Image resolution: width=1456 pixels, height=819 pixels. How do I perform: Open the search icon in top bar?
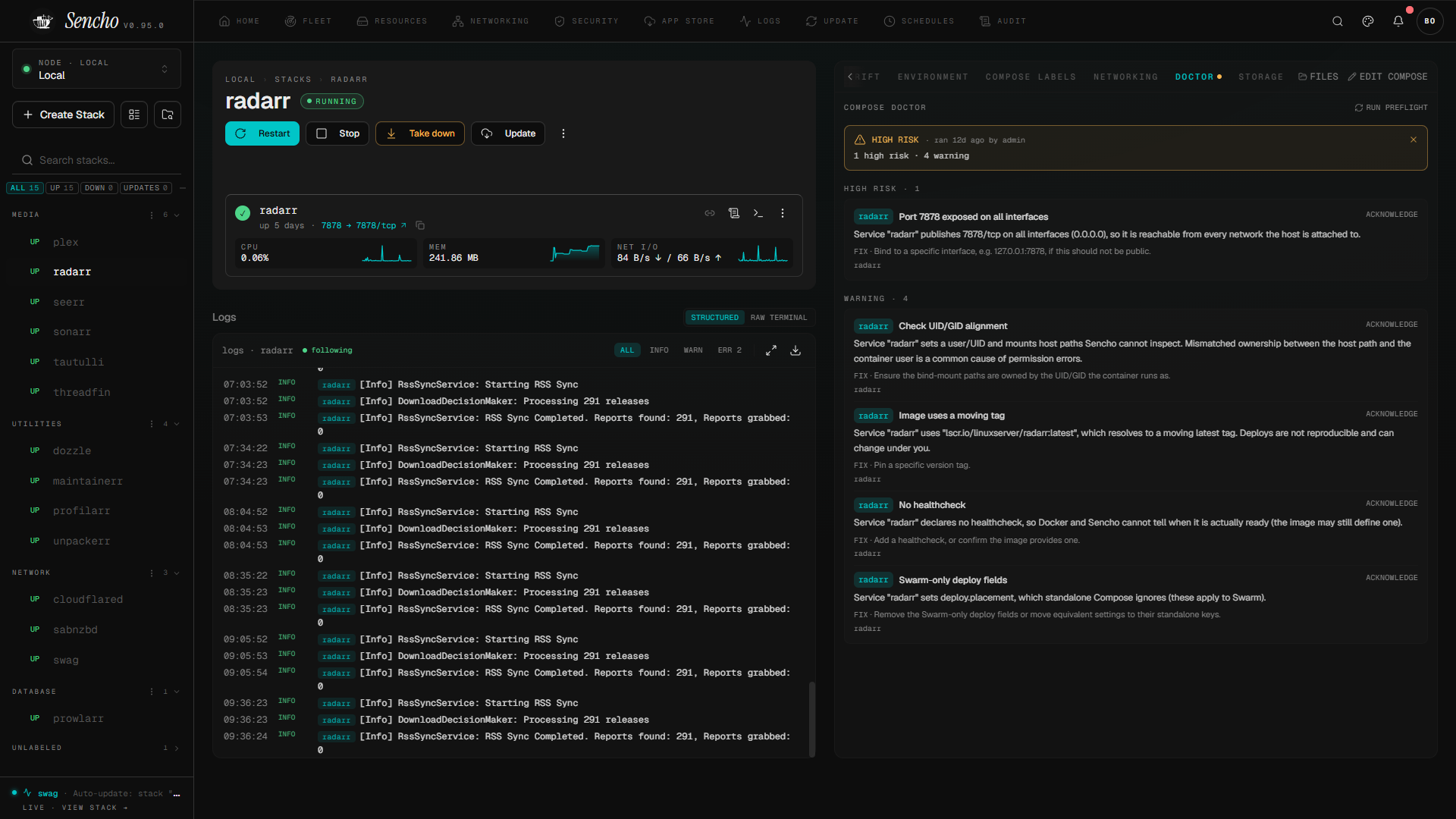pyautogui.click(x=1338, y=21)
